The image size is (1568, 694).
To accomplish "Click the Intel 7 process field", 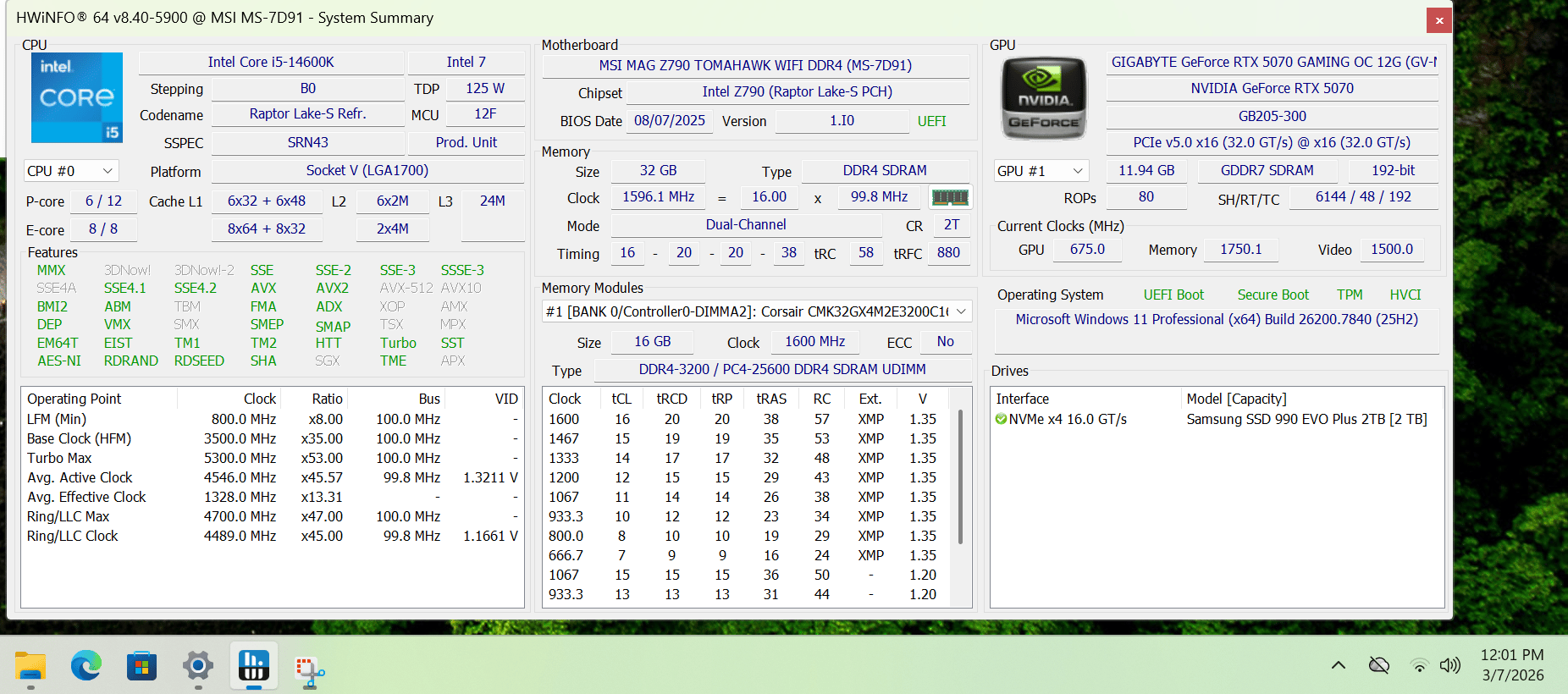I will [x=467, y=63].
